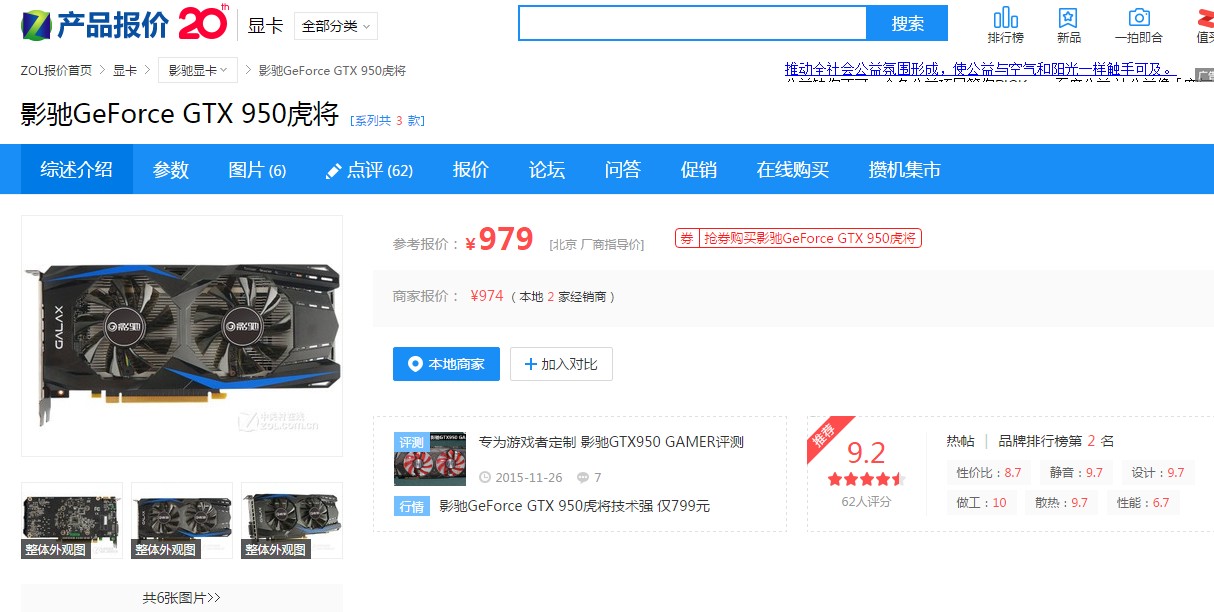Click the ¥979 reference price

pyautogui.click(x=498, y=239)
